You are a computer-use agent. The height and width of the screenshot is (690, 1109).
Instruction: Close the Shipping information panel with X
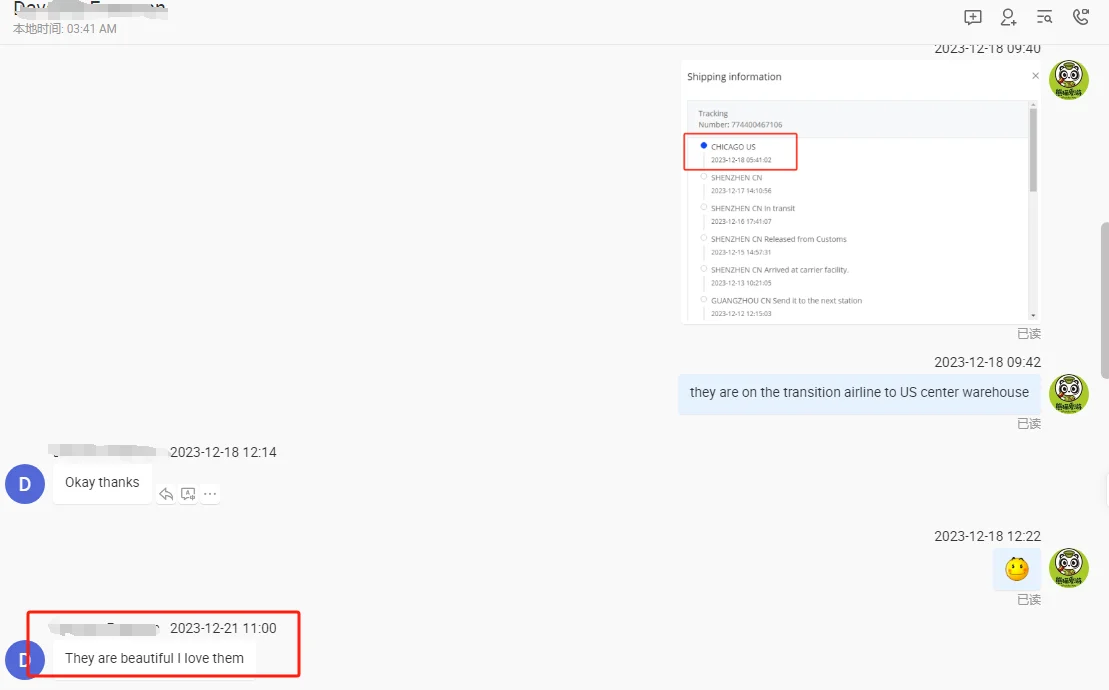point(1035,76)
